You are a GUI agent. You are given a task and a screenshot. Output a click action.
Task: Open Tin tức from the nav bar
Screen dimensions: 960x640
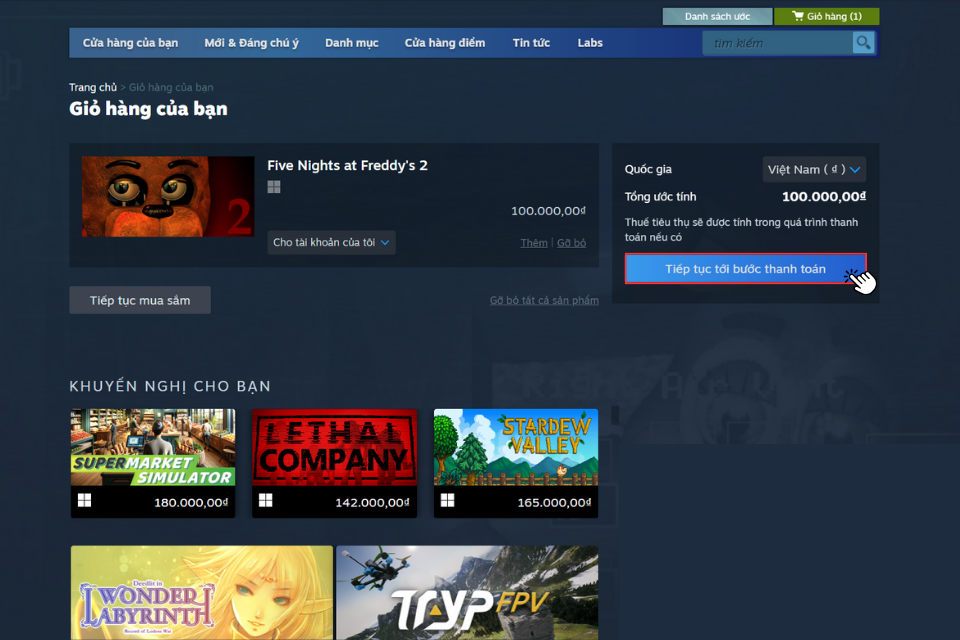[531, 43]
